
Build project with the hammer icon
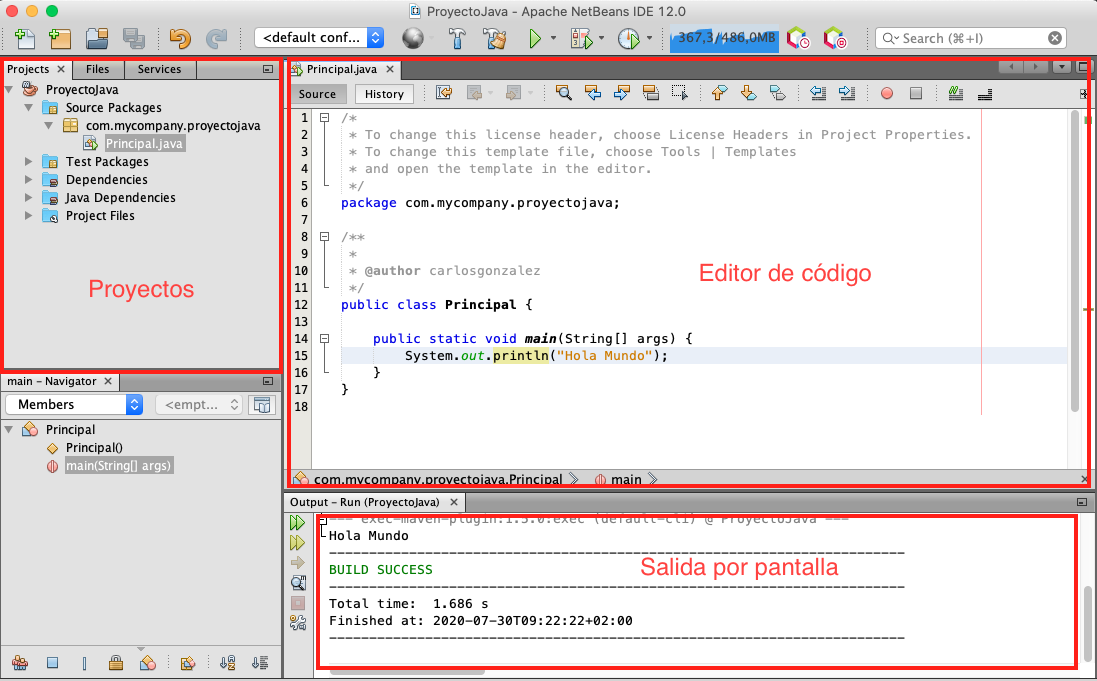tap(457, 38)
